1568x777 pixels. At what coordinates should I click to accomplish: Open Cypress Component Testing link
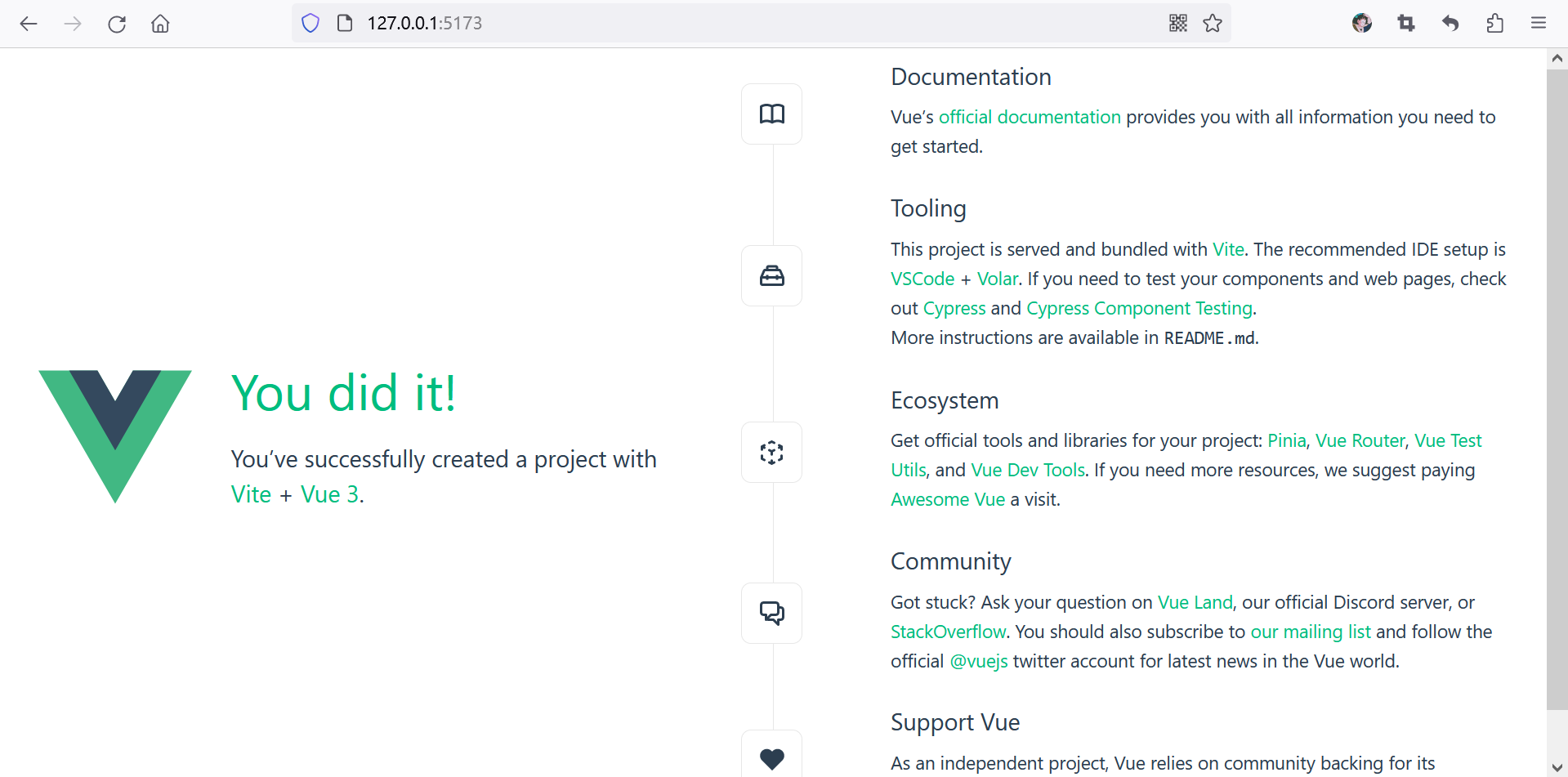(x=1139, y=308)
